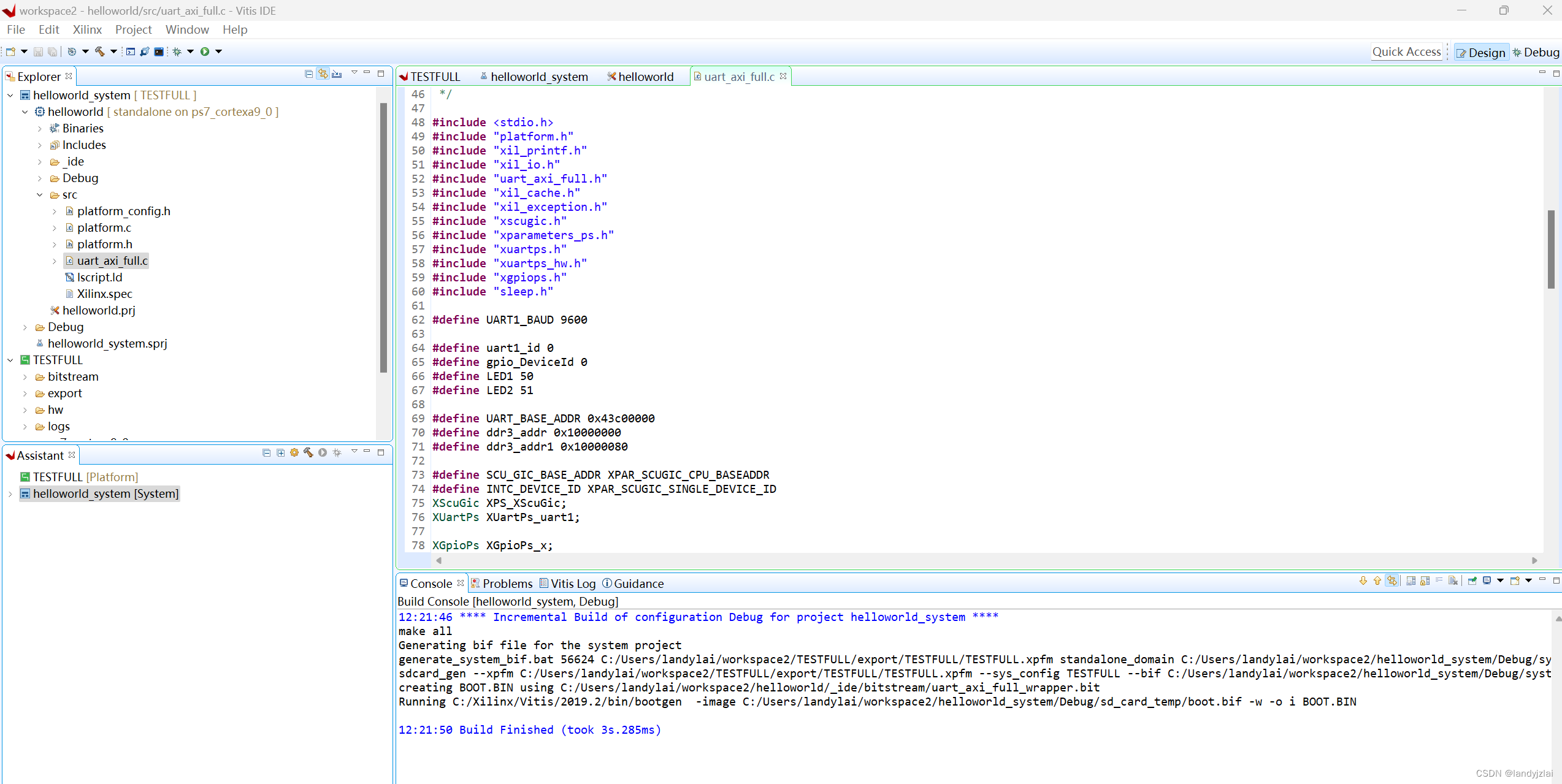Screen dimensions: 1562x784
Task: Click the Problems tab icon
Action: 477,584
